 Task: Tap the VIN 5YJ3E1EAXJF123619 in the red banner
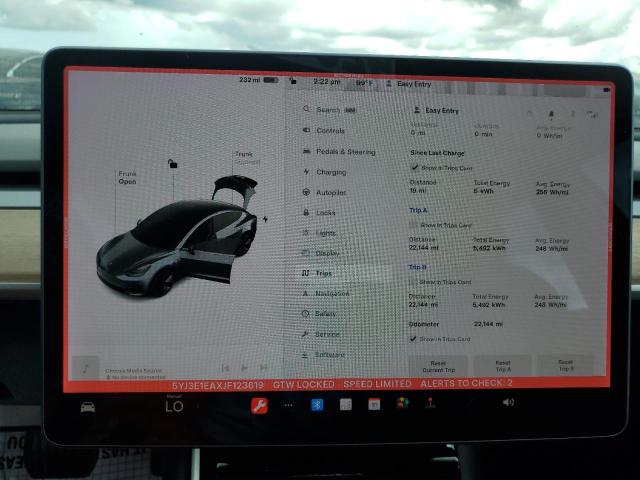tap(218, 386)
